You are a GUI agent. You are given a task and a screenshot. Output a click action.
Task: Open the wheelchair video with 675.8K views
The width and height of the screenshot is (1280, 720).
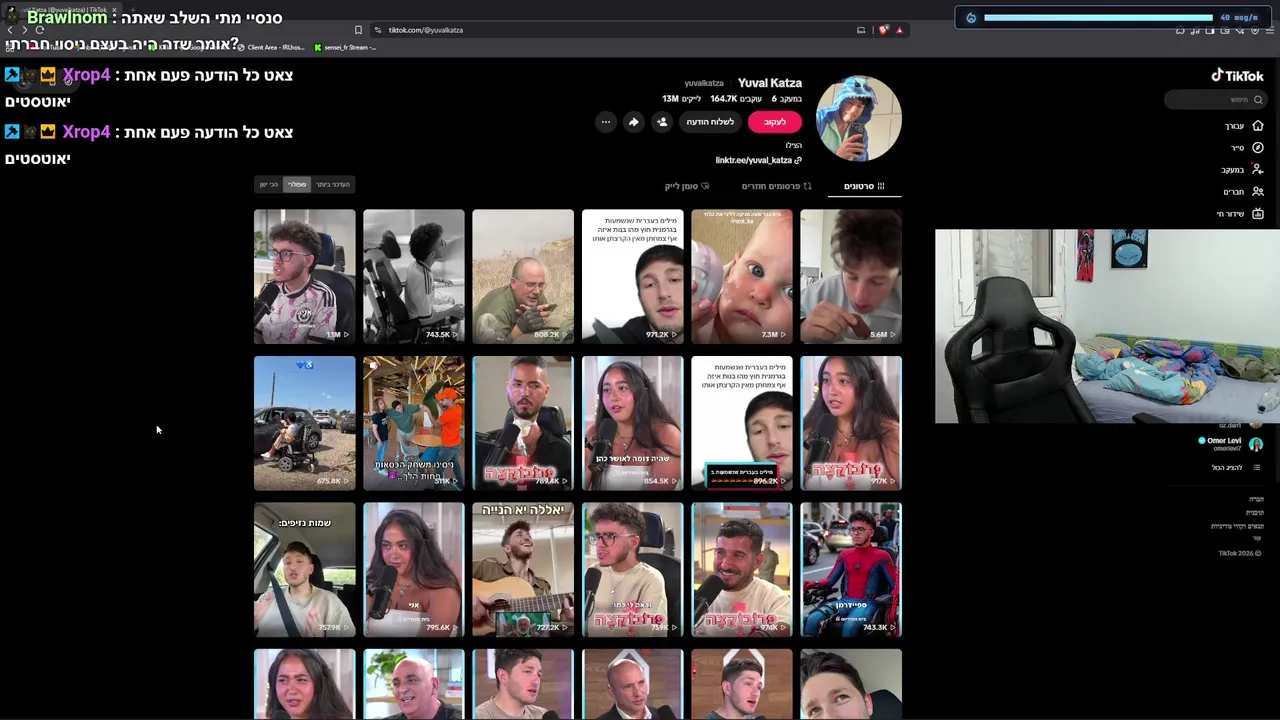(304, 423)
